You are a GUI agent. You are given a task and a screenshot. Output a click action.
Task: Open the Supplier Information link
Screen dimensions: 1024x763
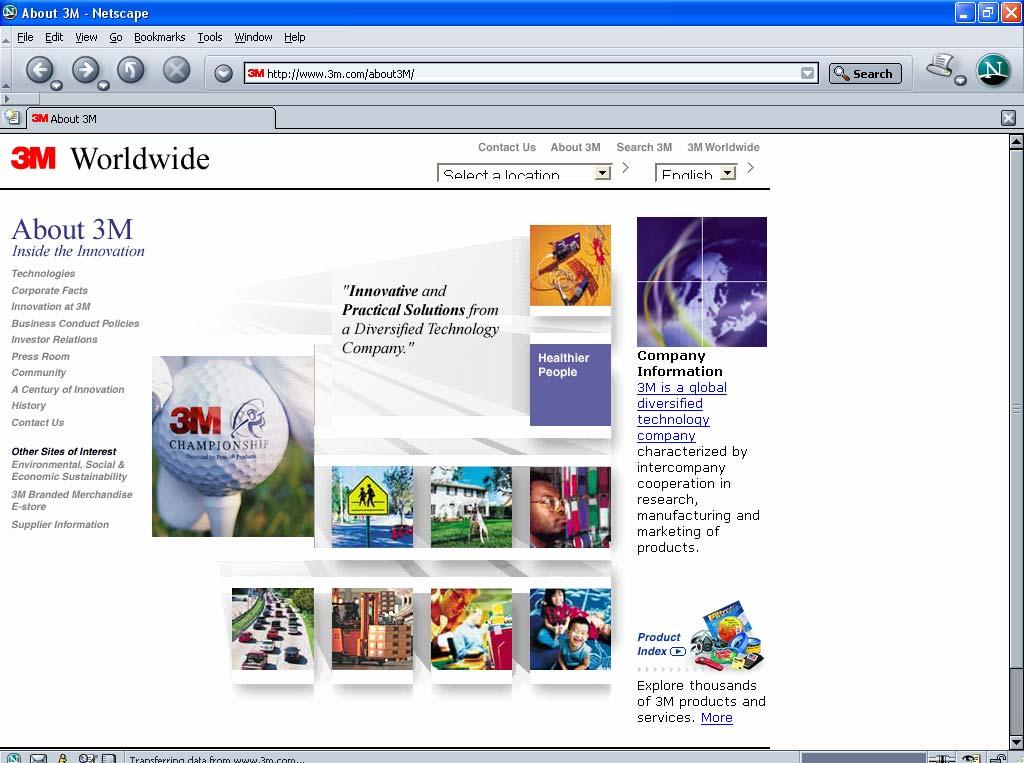[x=60, y=525]
